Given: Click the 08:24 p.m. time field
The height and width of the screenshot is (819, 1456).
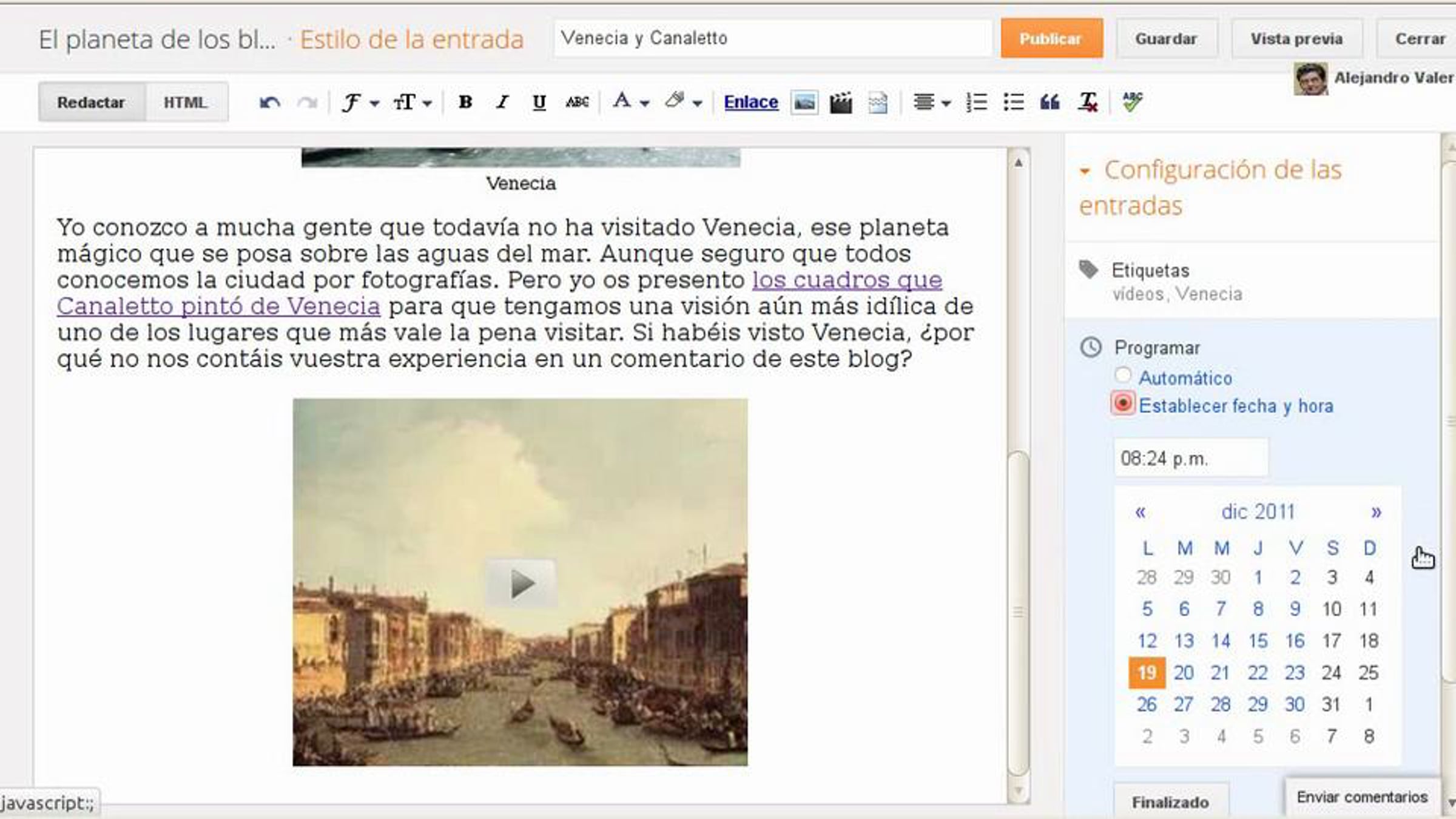Looking at the screenshot, I should (x=1190, y=458).
